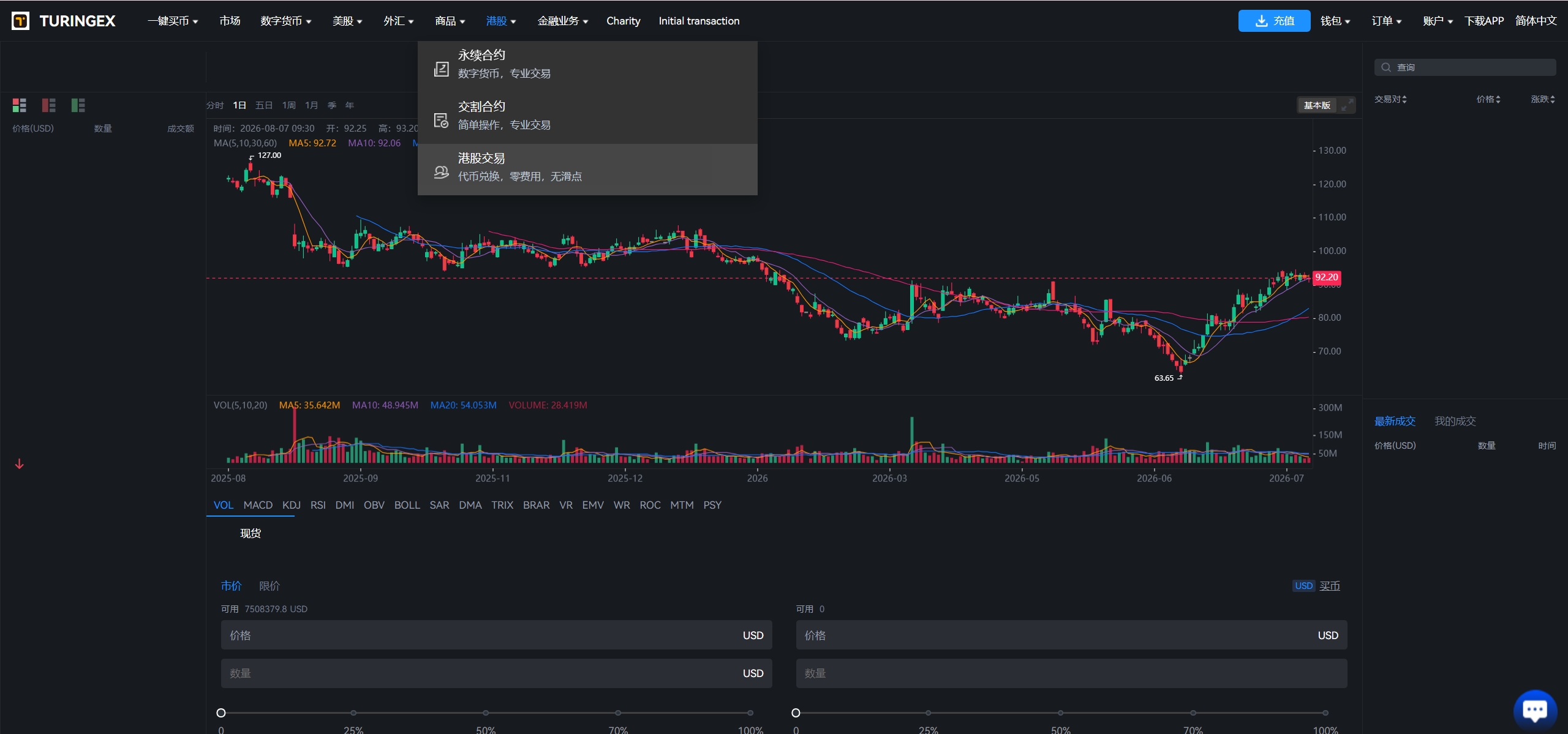Expand the 金融业务 menu

click(x=562, y=21)
